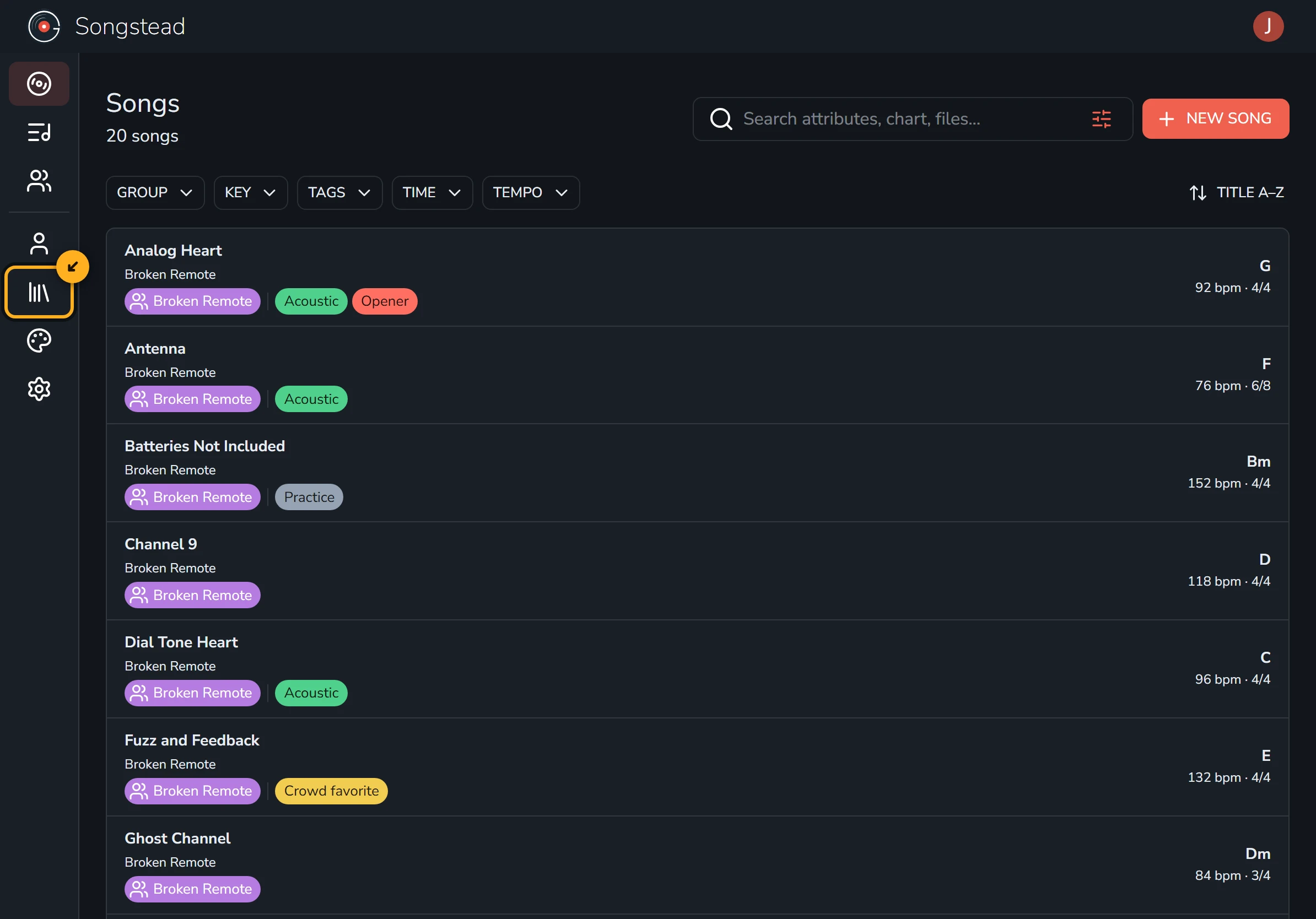Create a new song
Image resolution: width=1316 pixels, height=919 pixels.
pos(1215,118)
